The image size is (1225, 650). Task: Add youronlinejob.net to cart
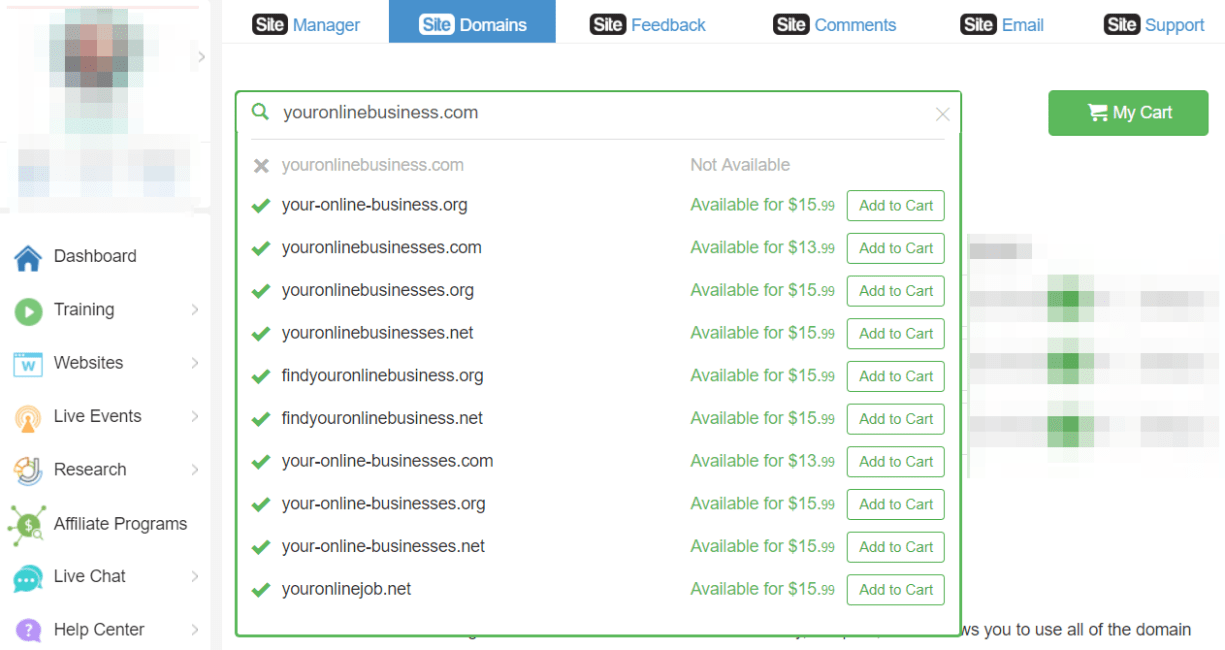tap(895, 590)
